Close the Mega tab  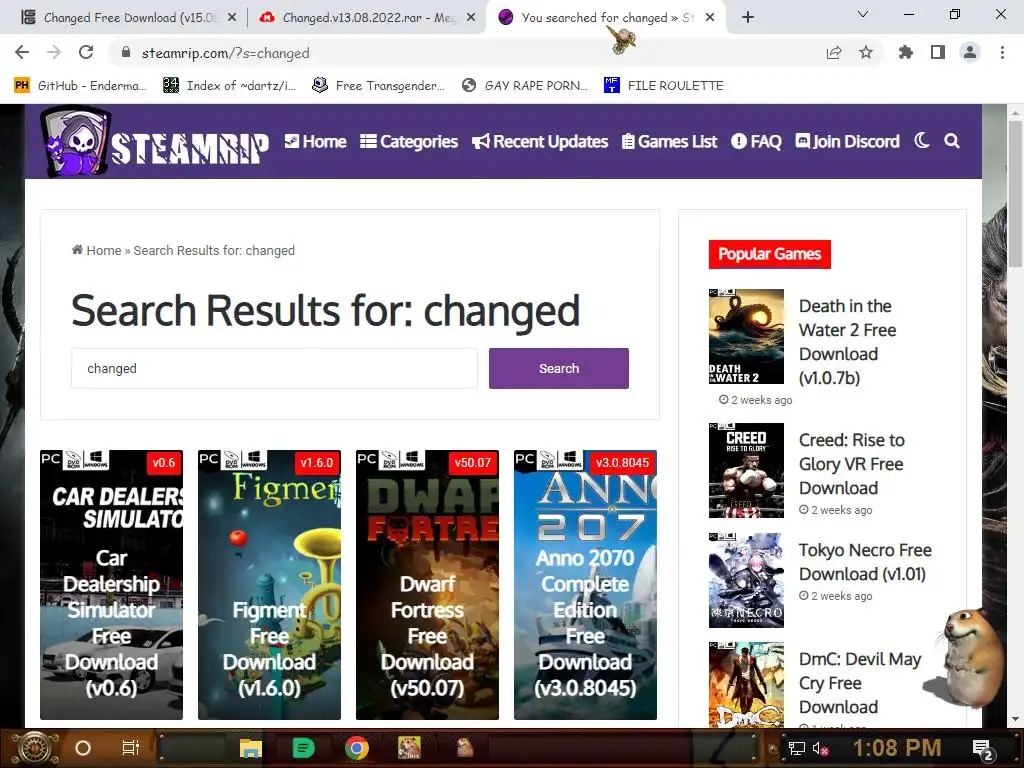coord(471,18)
